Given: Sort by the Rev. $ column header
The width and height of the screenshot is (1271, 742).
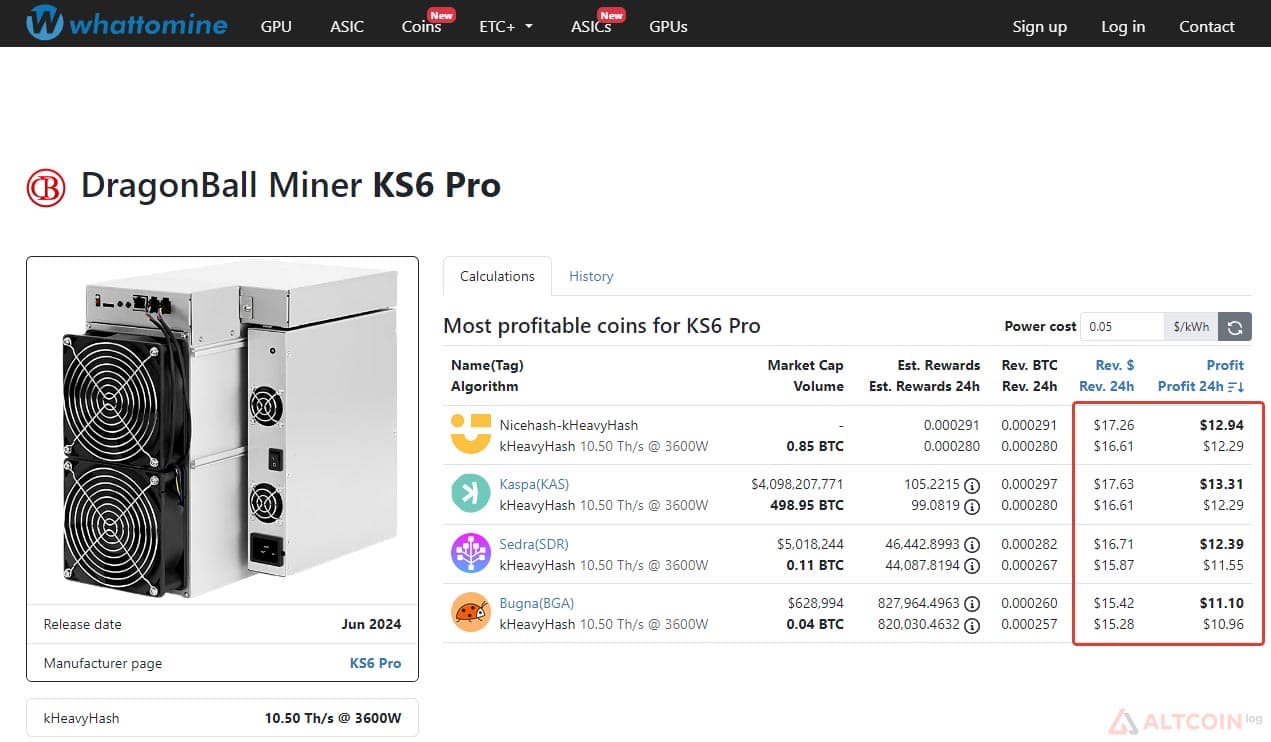Looking at the screenshot, I should click(x=1114, y=365).
